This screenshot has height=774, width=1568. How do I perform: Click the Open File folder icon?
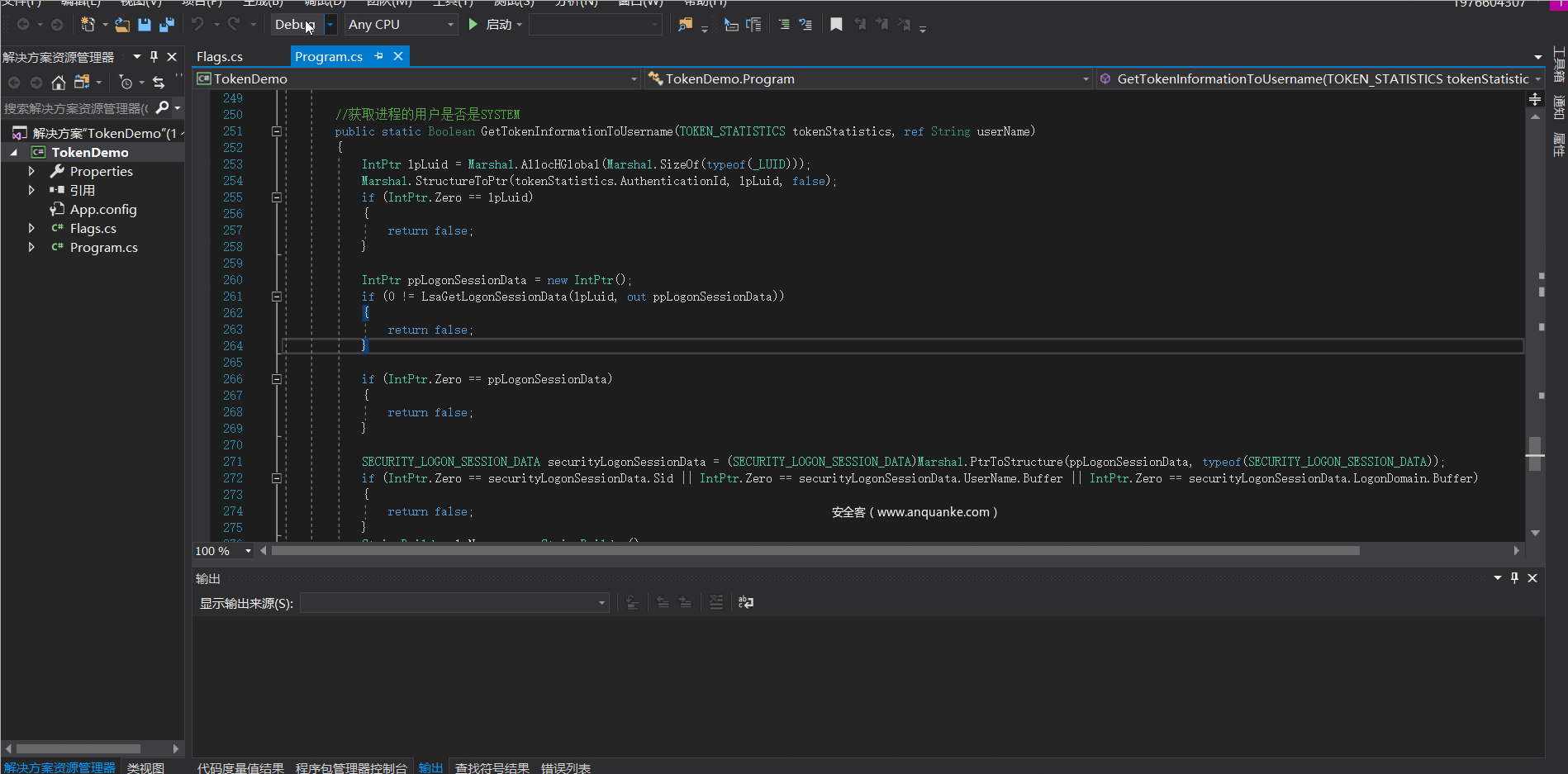click(x=122, y=25)
